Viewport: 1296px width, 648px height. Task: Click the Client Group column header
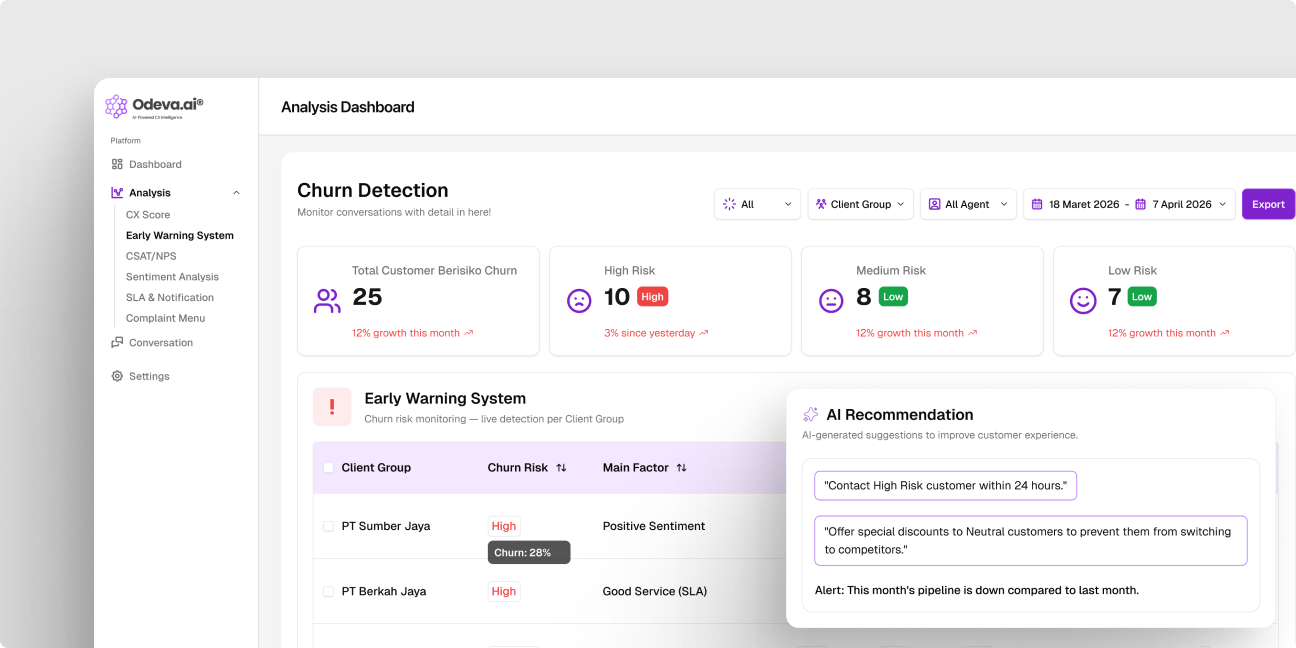(376, 467)
